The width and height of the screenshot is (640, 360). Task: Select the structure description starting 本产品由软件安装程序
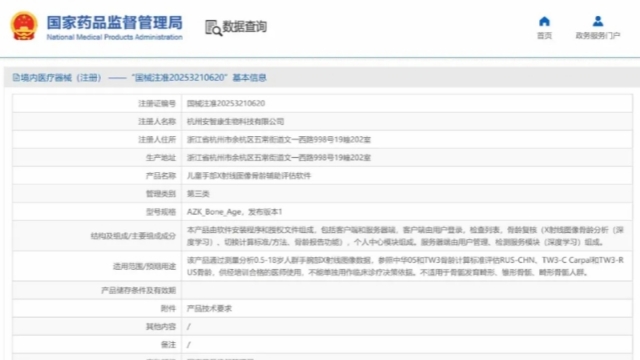coord(405,236)
